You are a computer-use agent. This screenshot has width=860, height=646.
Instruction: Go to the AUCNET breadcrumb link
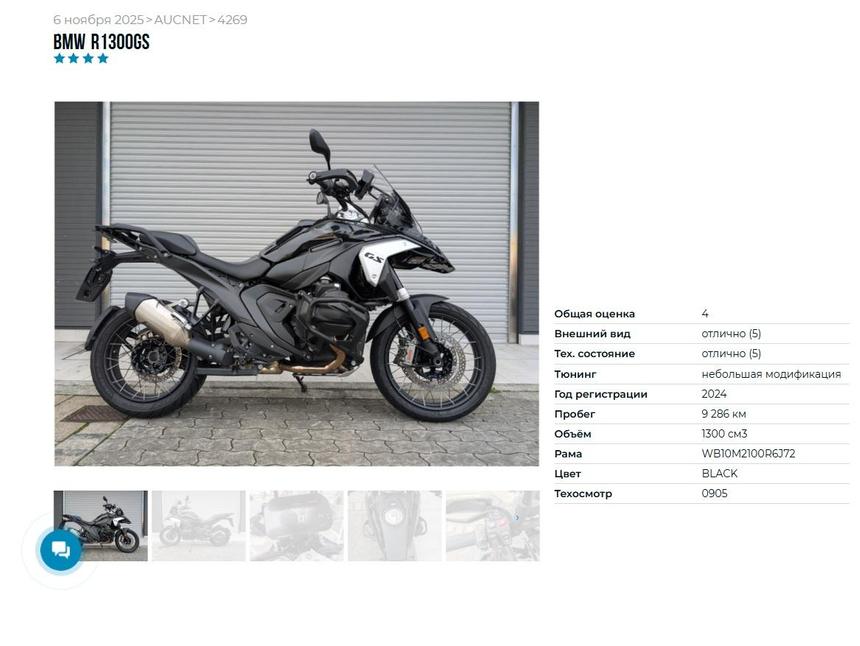point(180,20)
